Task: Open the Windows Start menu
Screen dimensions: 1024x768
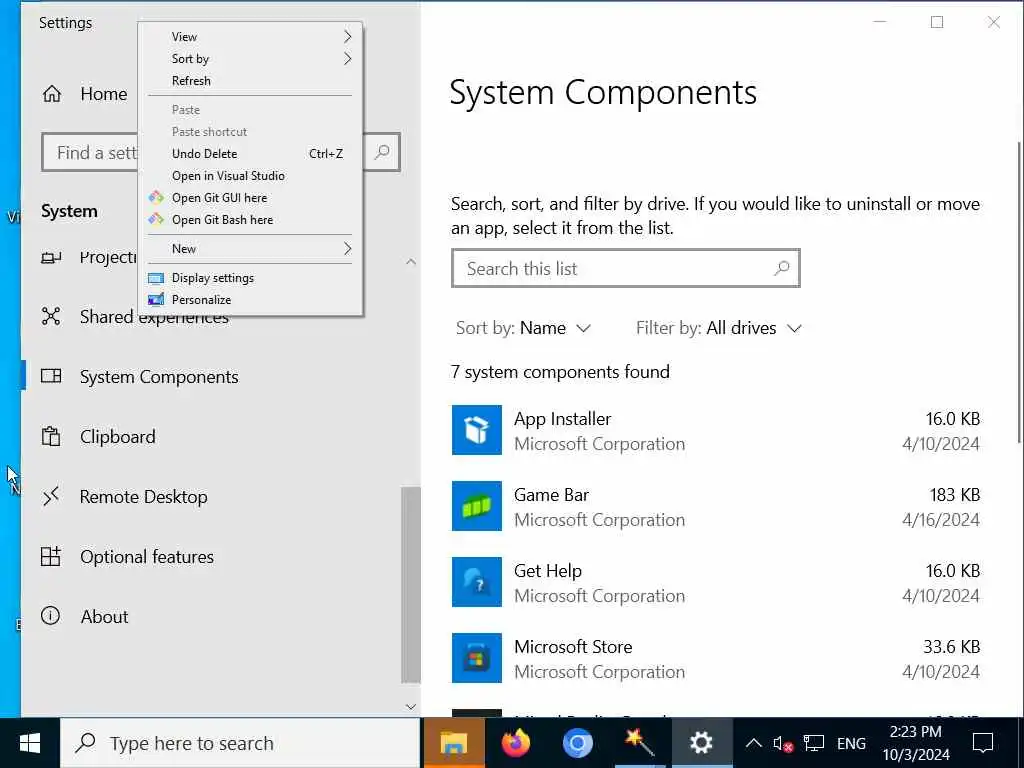Action: click(30, 743)
